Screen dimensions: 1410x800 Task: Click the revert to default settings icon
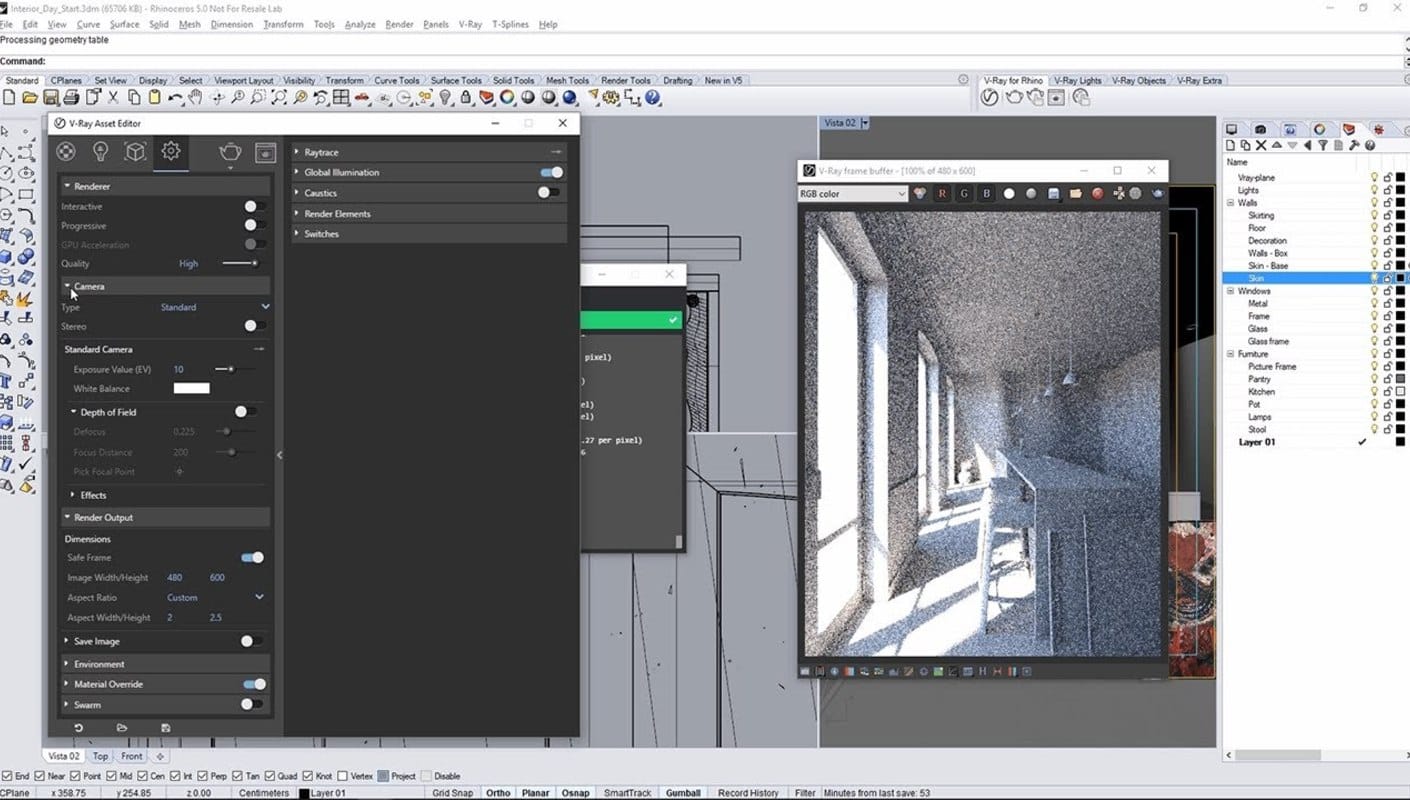[79, 728]
